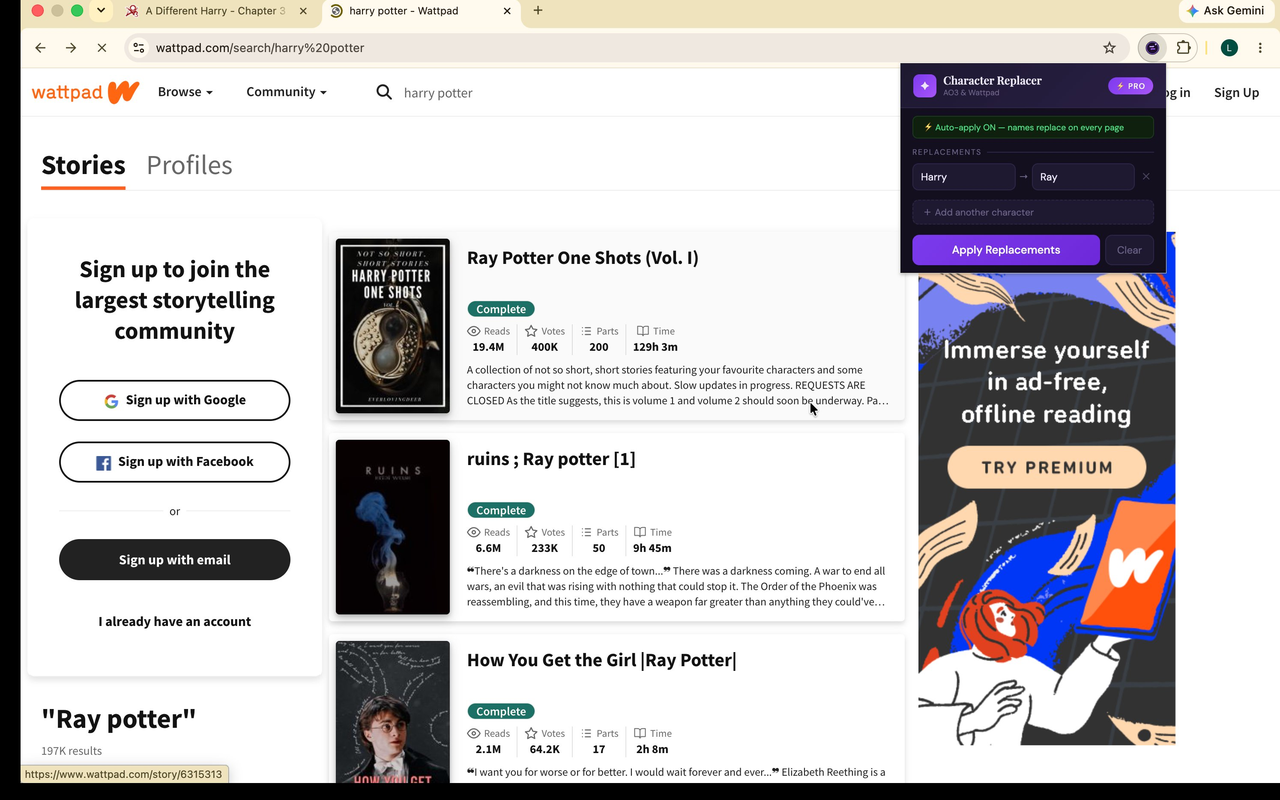The image size is (1280, 800).
Task: Click the 129h 3m reading time
Action: pyautogui.click(x=655, y=347)
